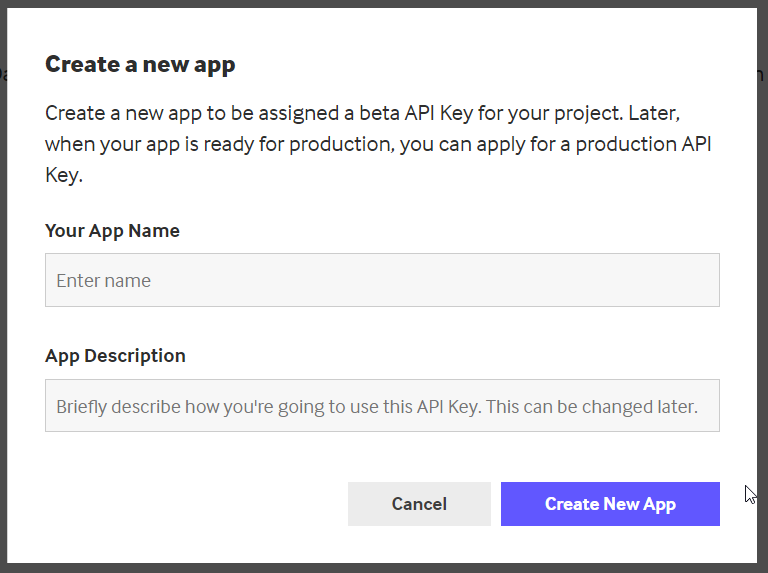This screenshot has width=768, height=573.
Task: Click the "Enter name" placeholder text
Action: coord(103,281)
